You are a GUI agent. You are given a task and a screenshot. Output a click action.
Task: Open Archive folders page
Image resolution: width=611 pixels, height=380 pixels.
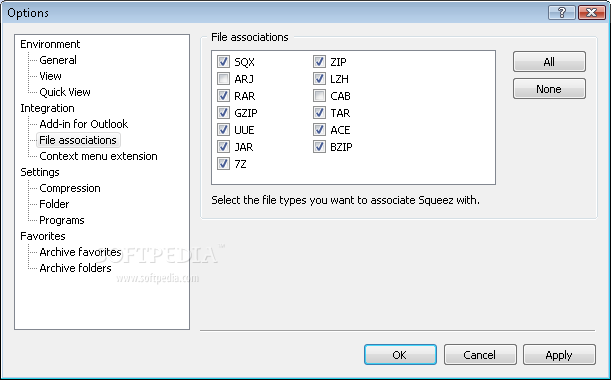tap(75, 268)
